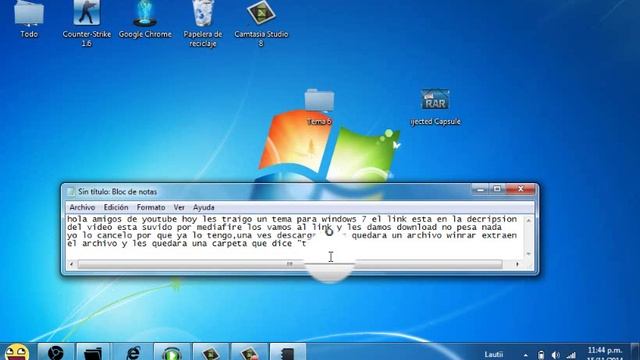Screen dimensions: 640x360
Task: Click the horizontal scrollbar thumb in Notepad
Action: point(289,264)
